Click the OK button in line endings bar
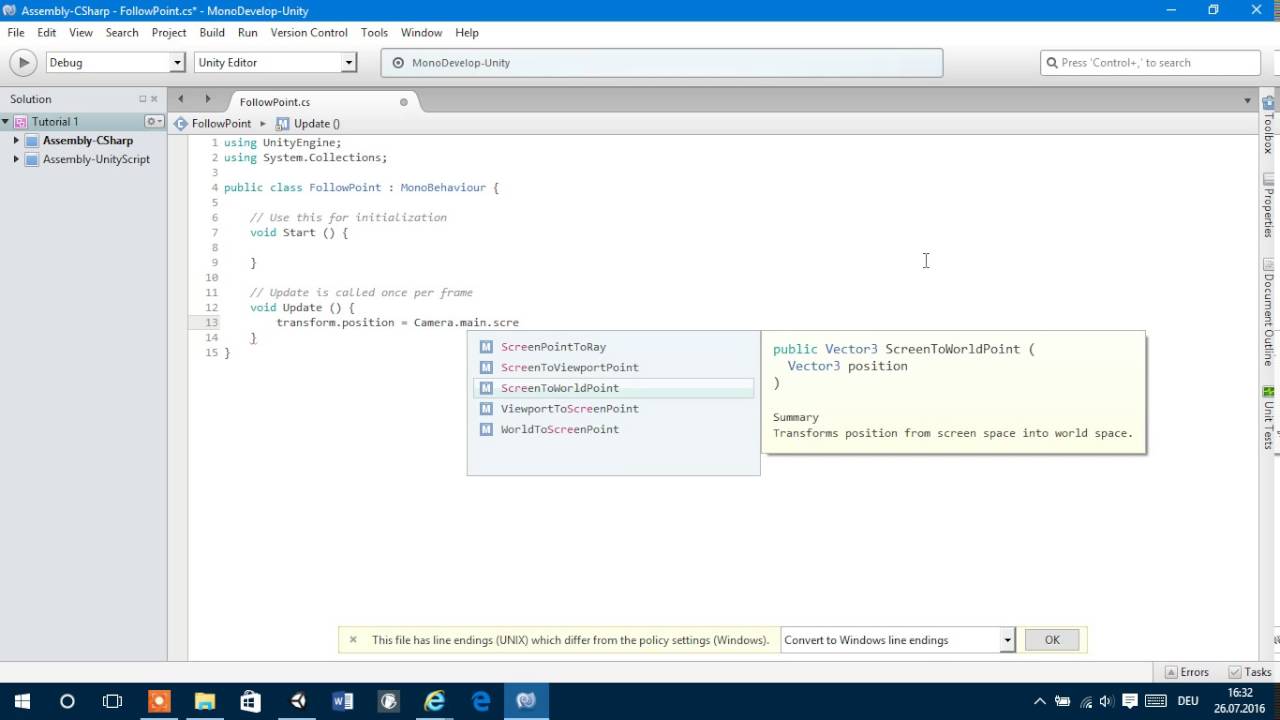Image resolution: width=1280 pixels, height=720 pixels. pos(1052,640)
